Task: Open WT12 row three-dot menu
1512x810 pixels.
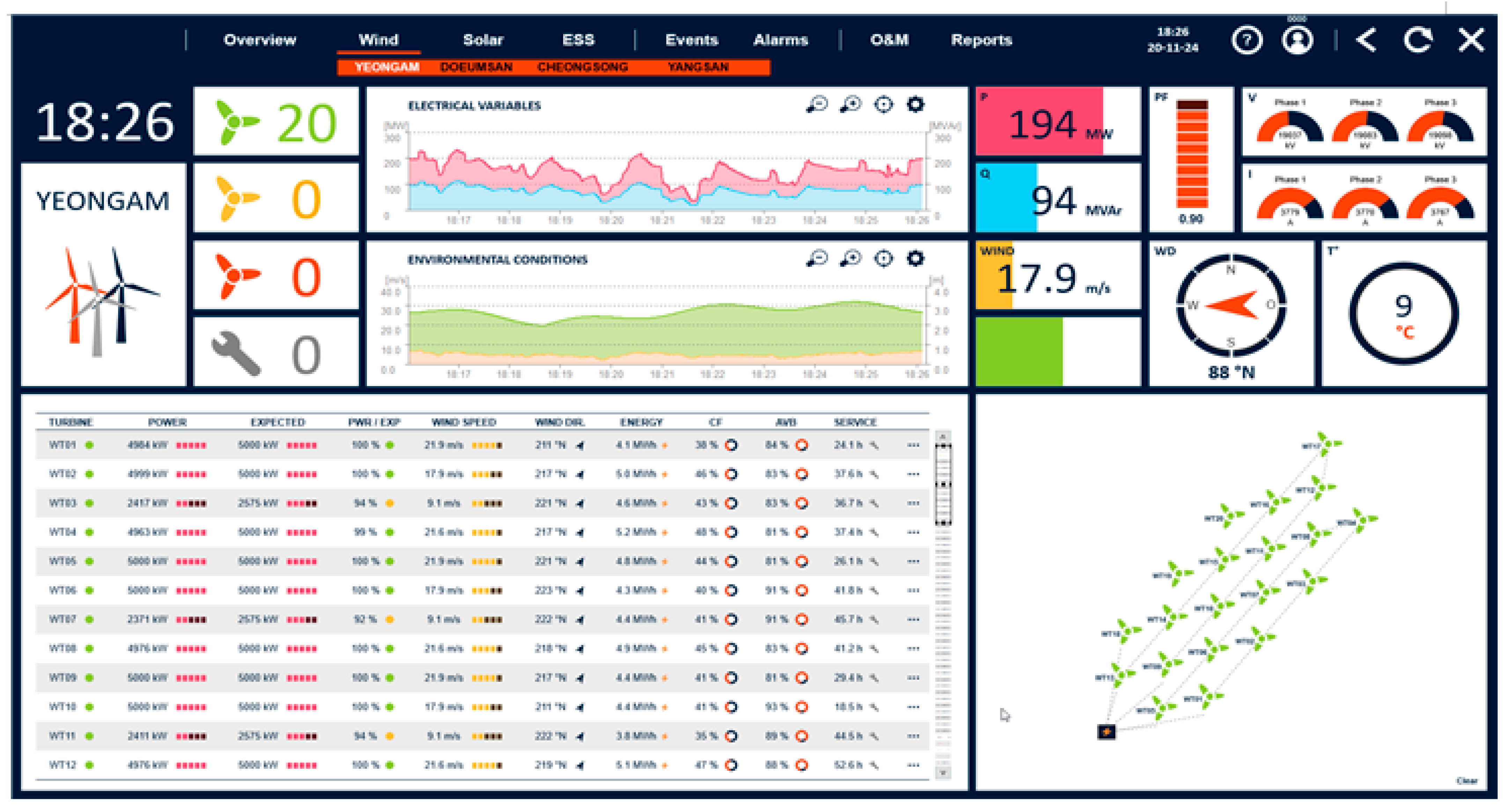Action: [x=913, y=765]
